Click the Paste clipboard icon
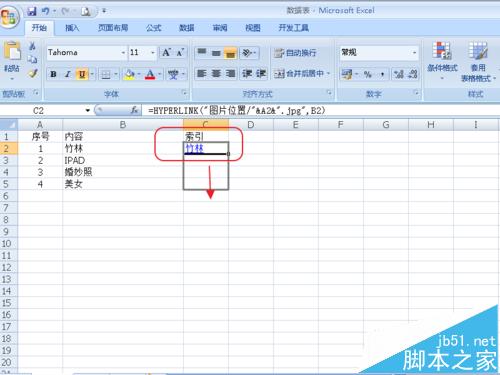500x375 pixels. coord(12,51)
